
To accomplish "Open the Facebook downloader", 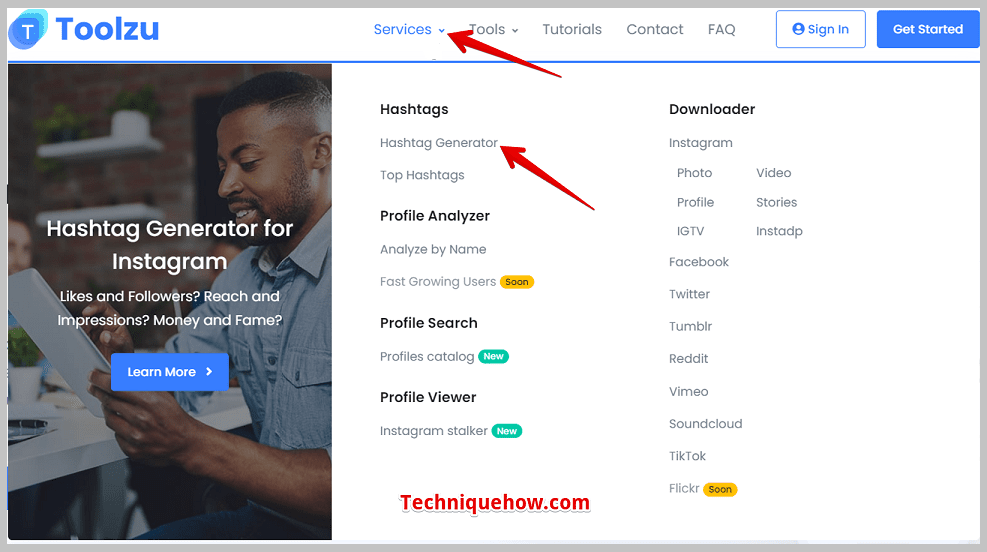I will [699, 262].
